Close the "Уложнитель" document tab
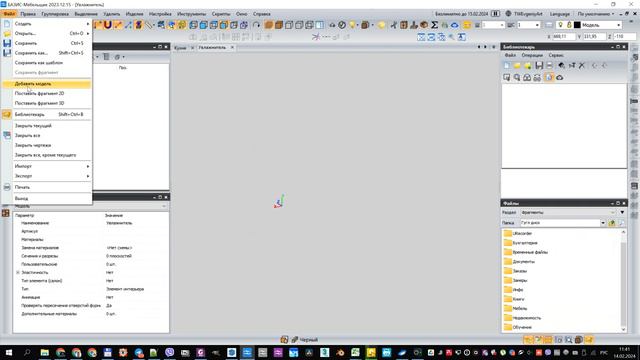This screenshot has height=360, width=640. point(232,47)
